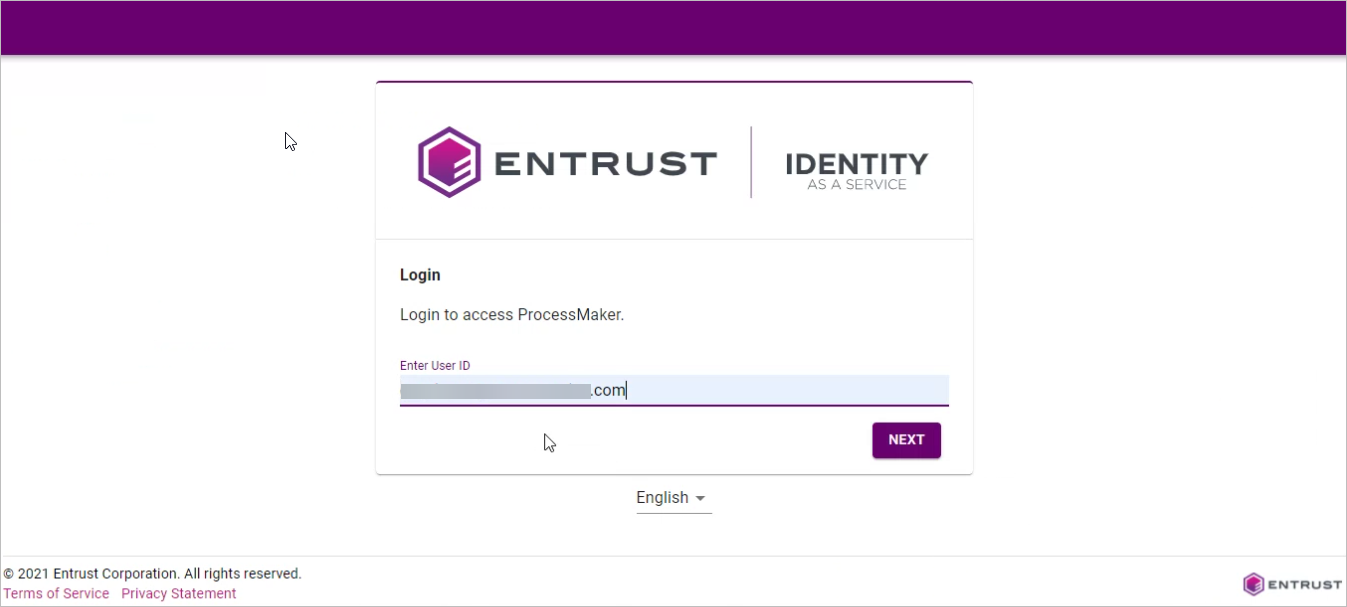Viewport: 1347px width, 607px height.
Task: Click the vertical divider between the logos
Action: tap(751, 162)
